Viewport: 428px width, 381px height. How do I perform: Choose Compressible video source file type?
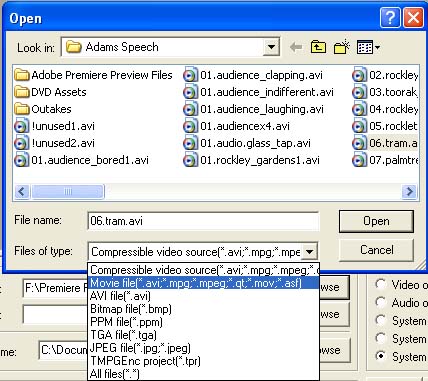pos(203,270)
